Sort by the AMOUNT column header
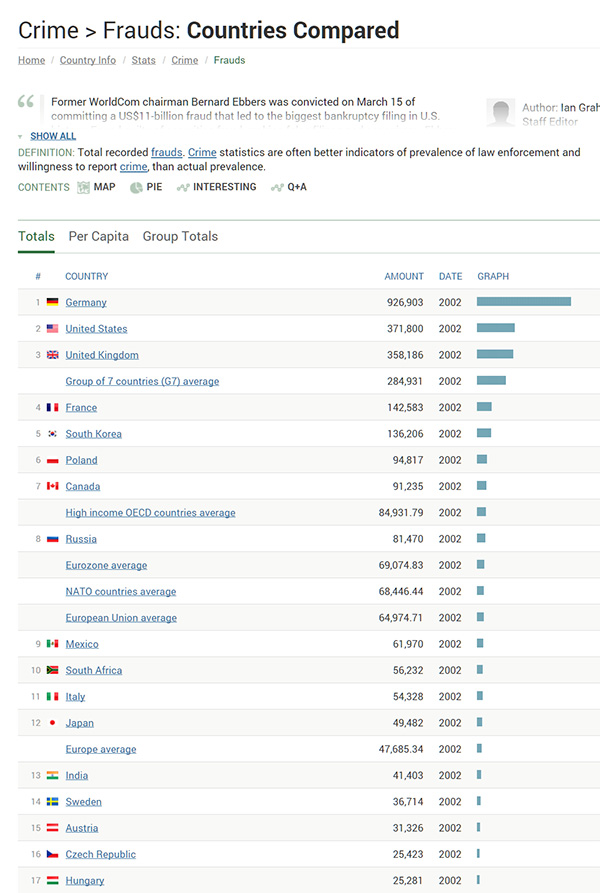Image resolution: width=600 pixels, height=893 pixels. pos(404,276)
